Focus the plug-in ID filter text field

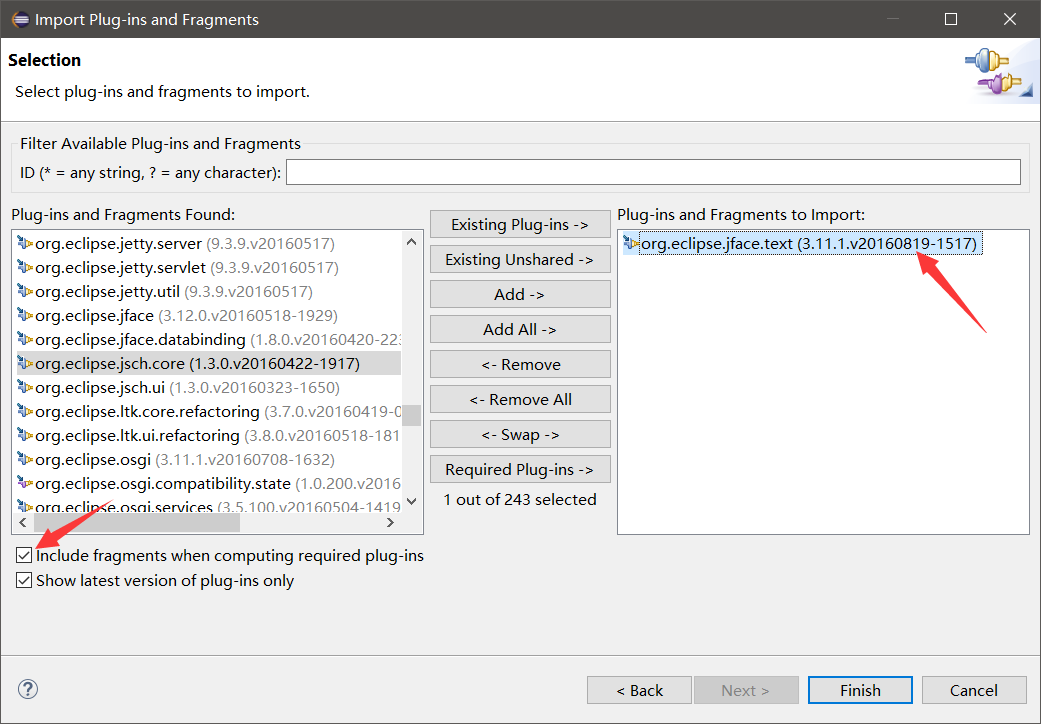click(653, 172)
